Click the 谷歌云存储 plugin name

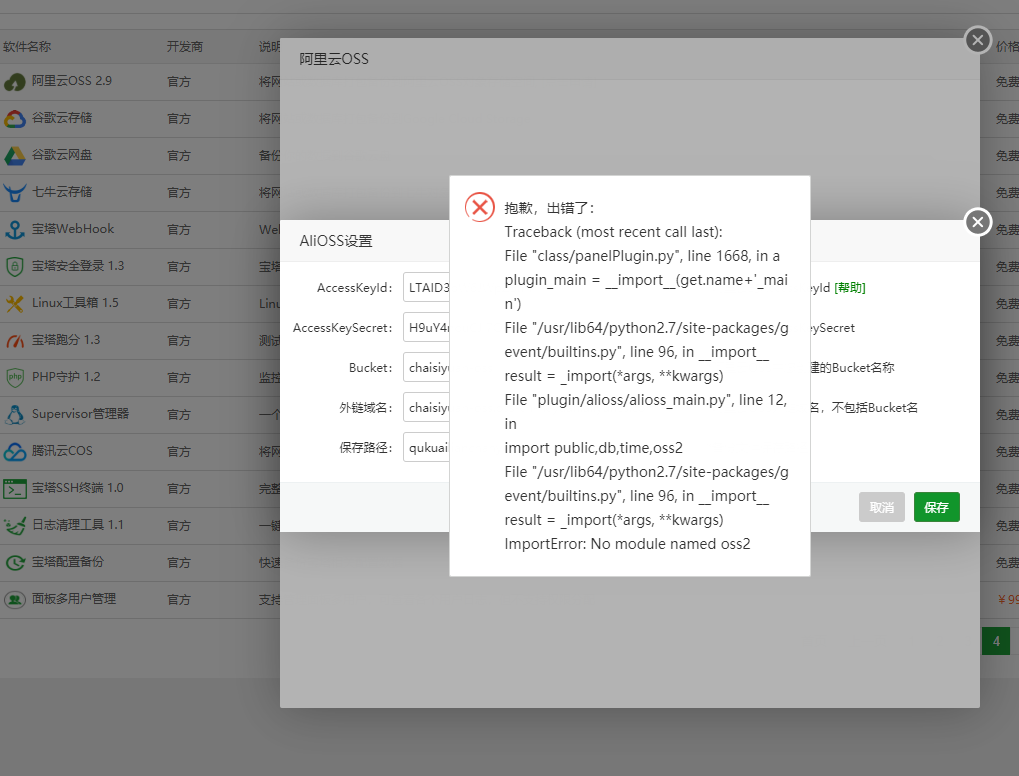coord(62,118)
